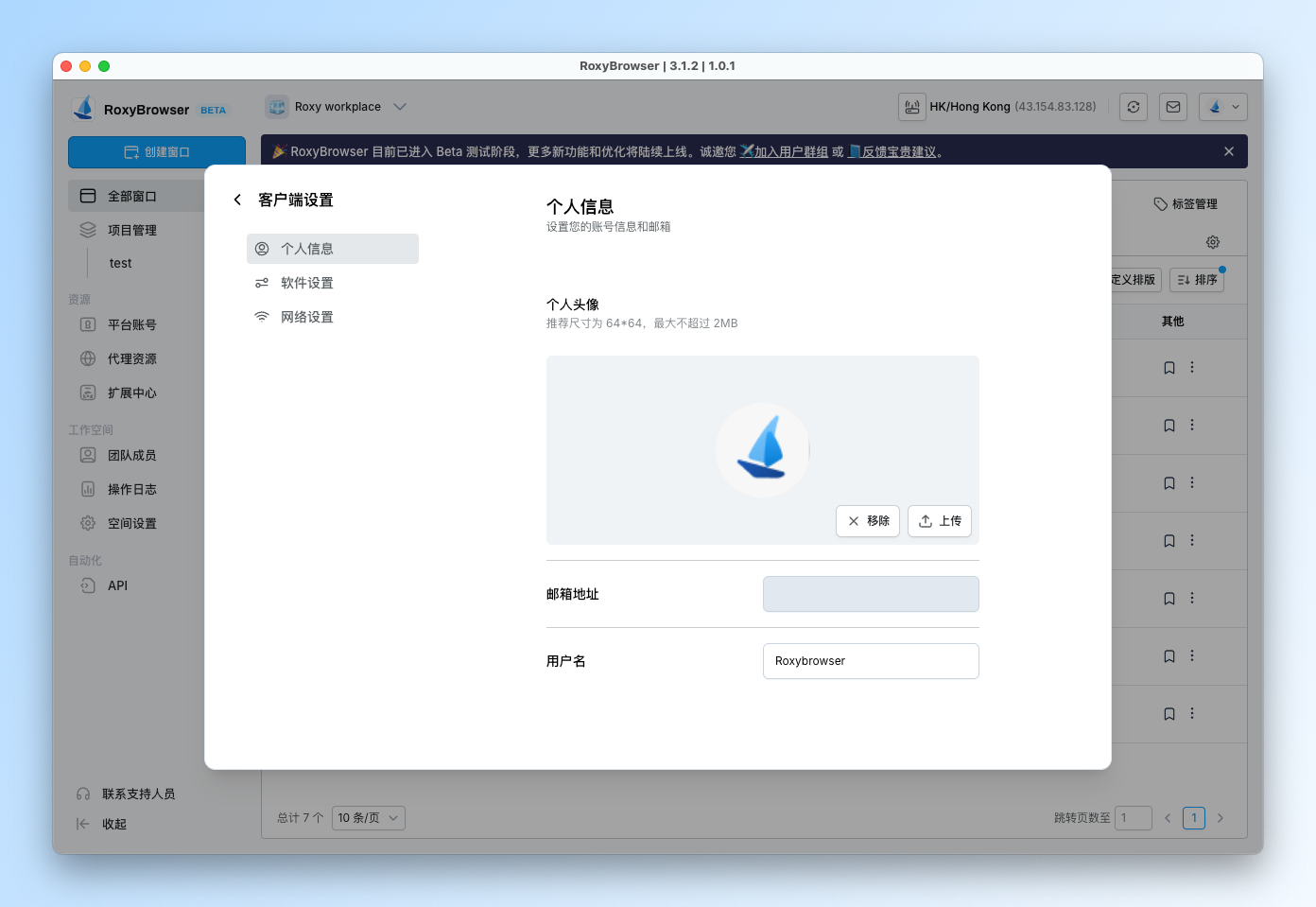Click the 移除 avatar button
Screen dimensions: 1316x907
pyautogui.click(x=868, y=521)
